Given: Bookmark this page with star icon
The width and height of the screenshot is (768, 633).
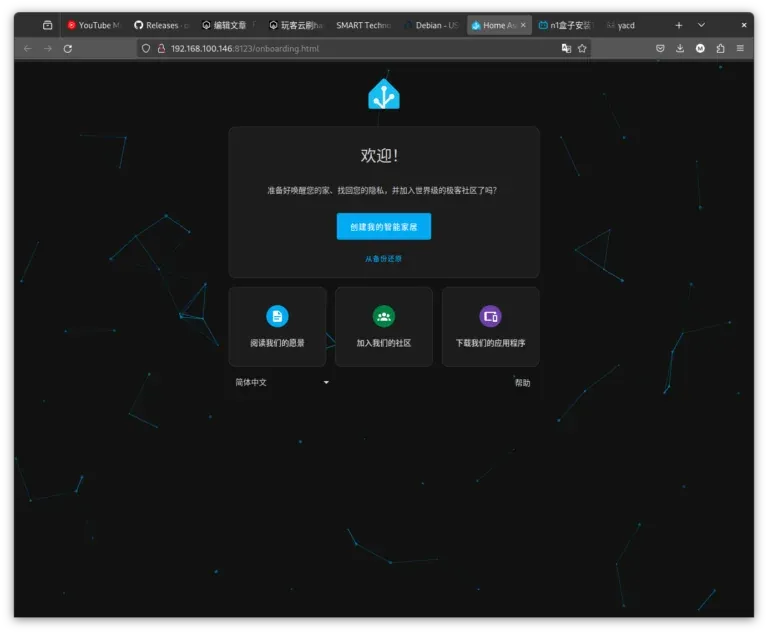Looking at the screenshot, I should coord(582,48).
